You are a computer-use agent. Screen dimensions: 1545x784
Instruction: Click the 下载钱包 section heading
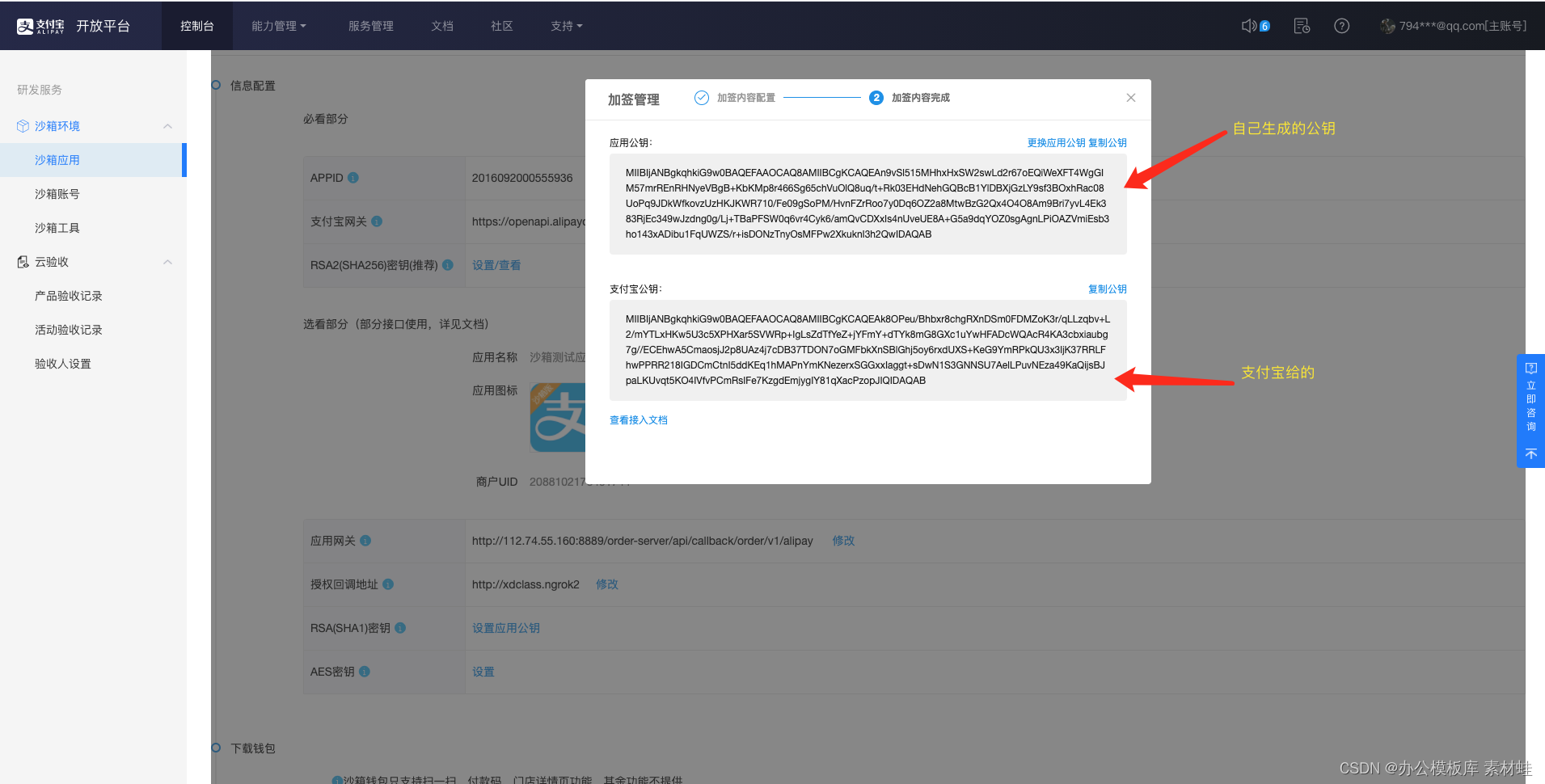pos(253,748)
